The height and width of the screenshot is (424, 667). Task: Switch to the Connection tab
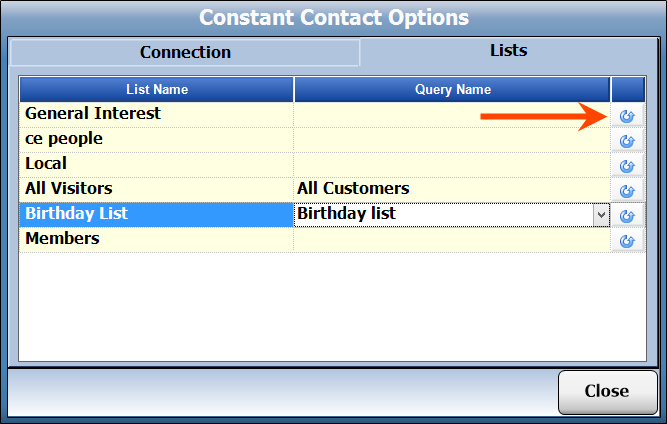point(185,52)
